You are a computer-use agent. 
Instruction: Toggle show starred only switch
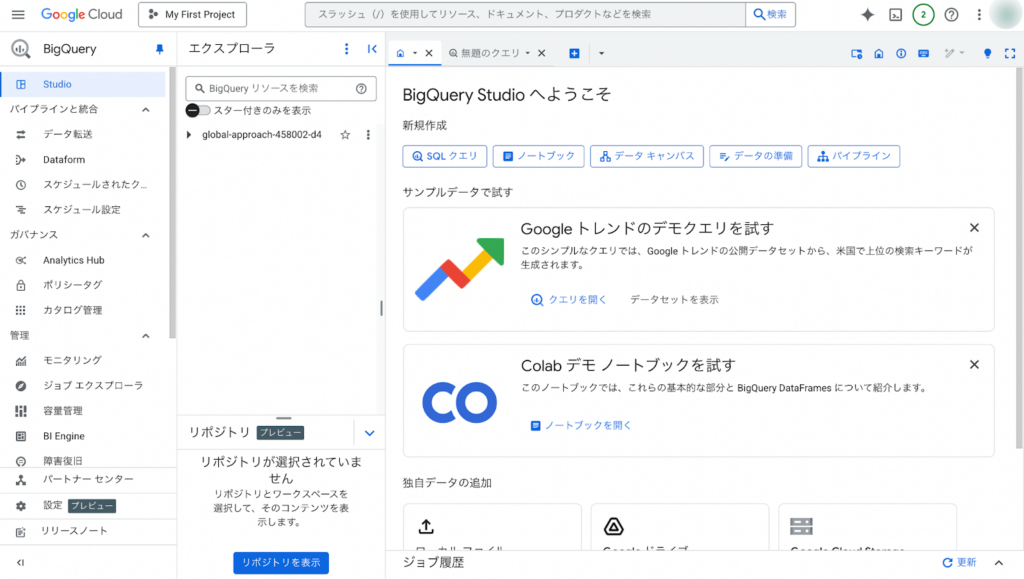[197, 110]
